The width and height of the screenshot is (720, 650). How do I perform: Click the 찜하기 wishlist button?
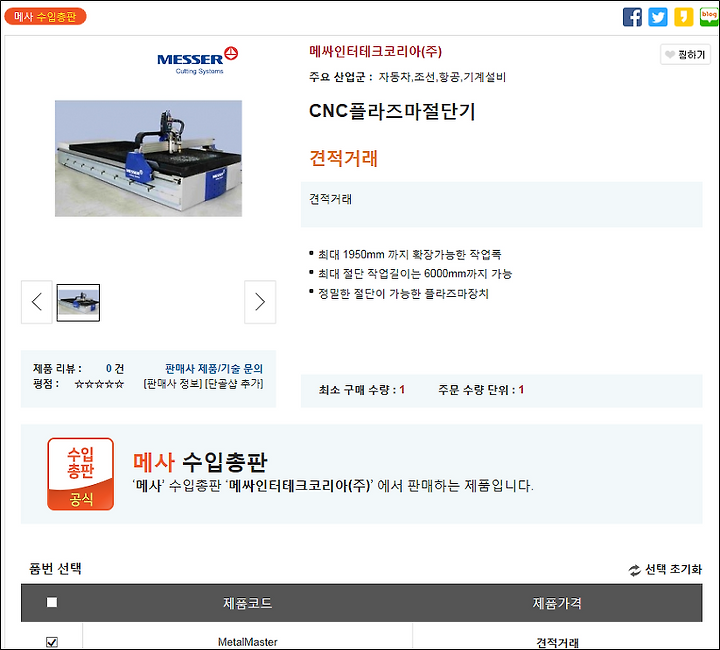pos(685,54)
